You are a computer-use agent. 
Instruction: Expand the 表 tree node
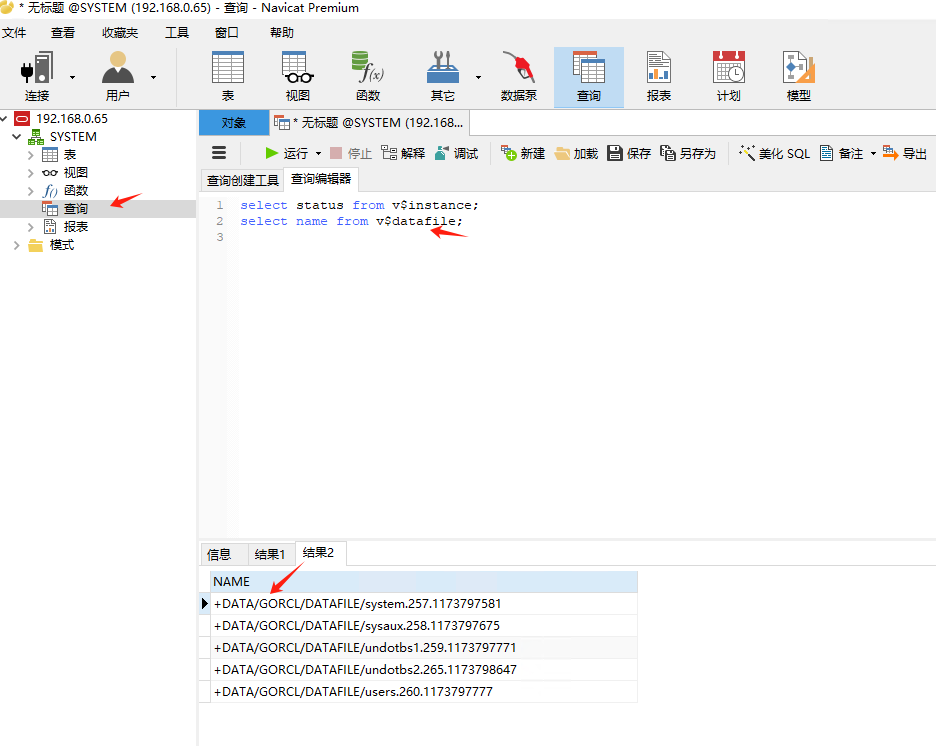tap(30, 155)
